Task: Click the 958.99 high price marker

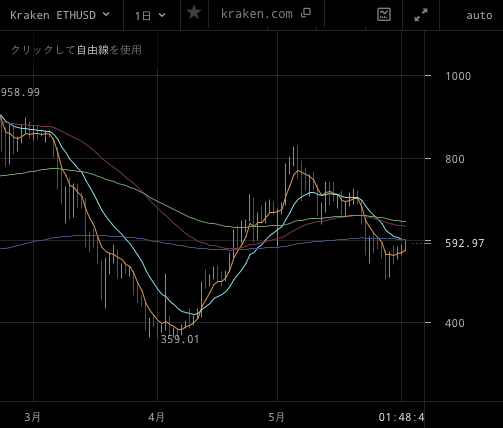Action: coord(20,92)
